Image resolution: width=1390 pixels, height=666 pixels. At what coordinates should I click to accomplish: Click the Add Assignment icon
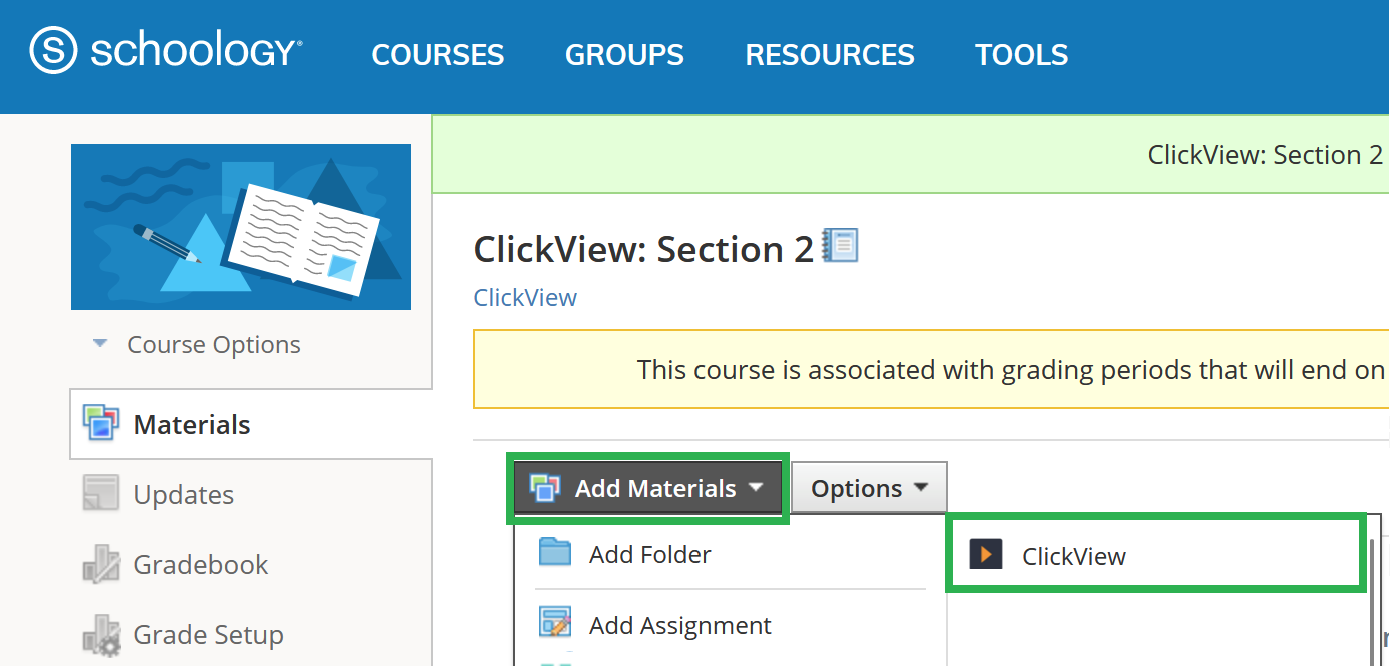coord(554,624)
